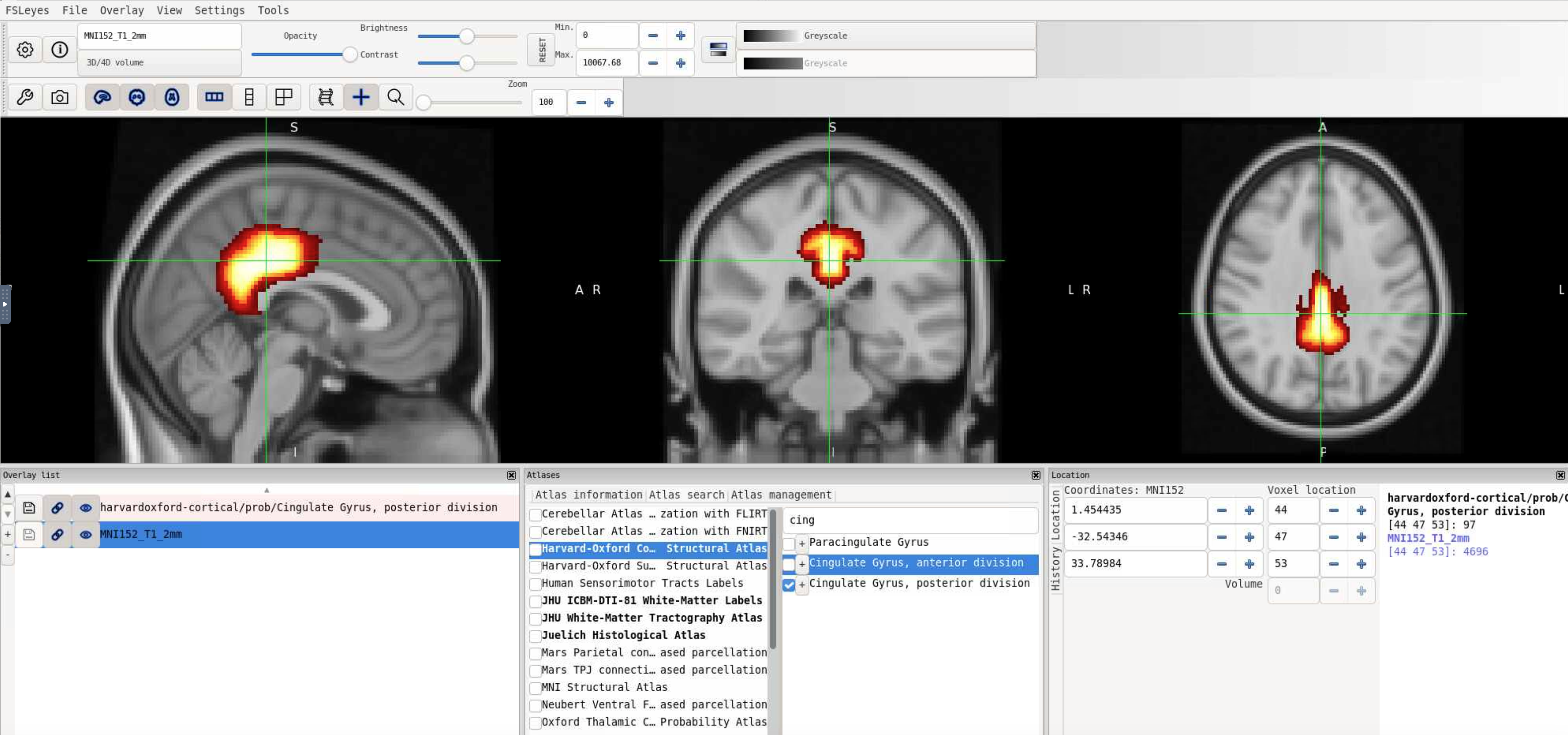Click the Contrast slider handle
The width and height of the screenshot is (1568, 735).
pos(466,63)
